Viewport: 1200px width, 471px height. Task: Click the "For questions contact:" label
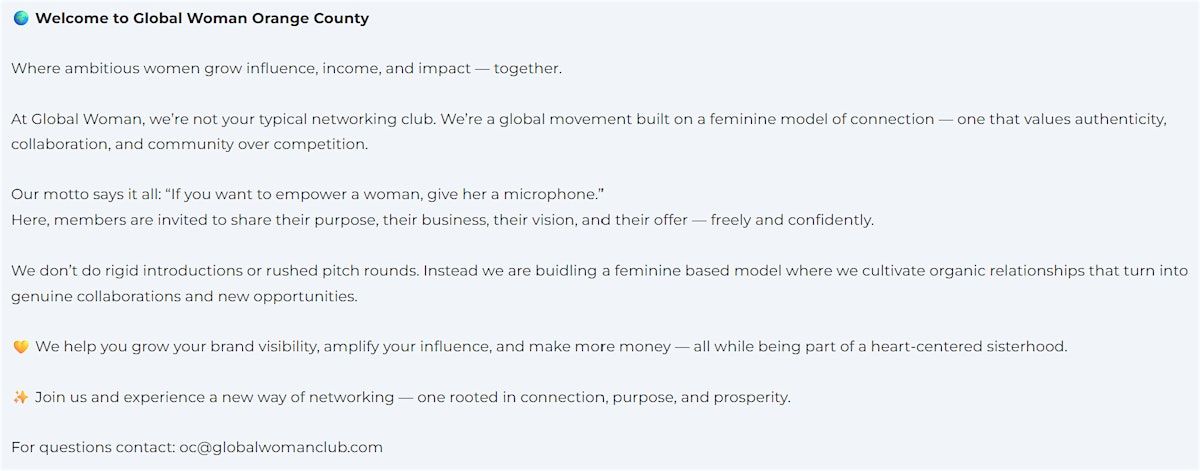coord(93,447)
